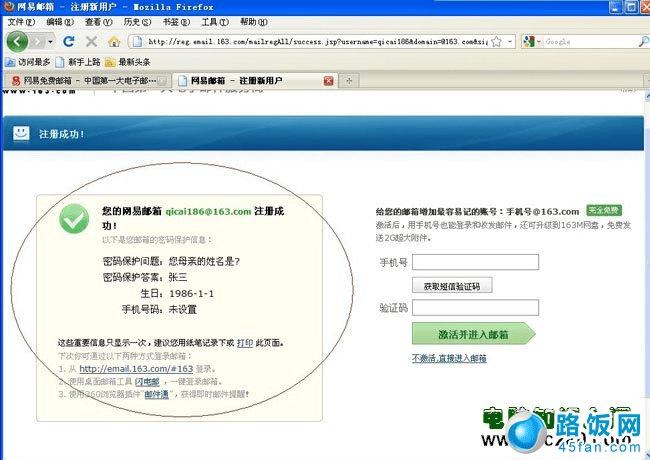
Task: Click the 闪电邮 link
Action: (x=147, y=382)
